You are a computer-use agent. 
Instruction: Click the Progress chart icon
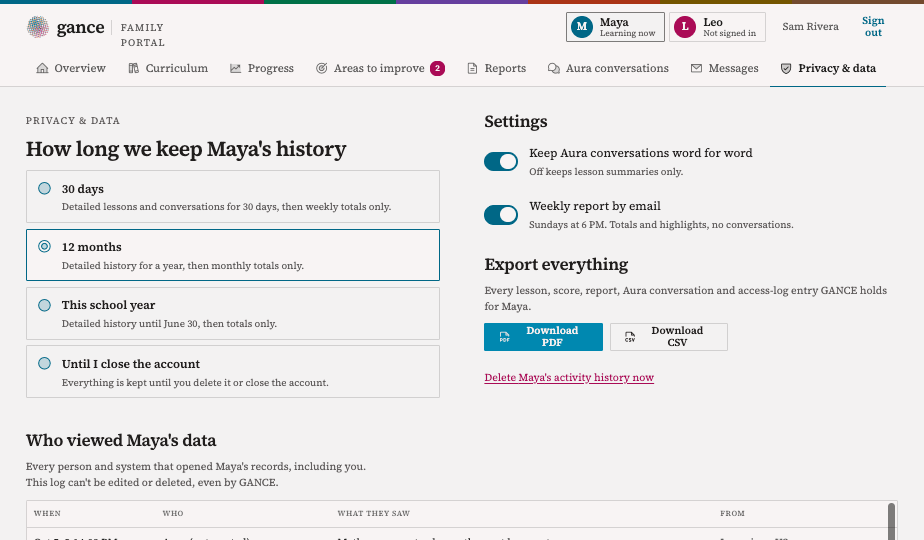click(x=236, y=68)
